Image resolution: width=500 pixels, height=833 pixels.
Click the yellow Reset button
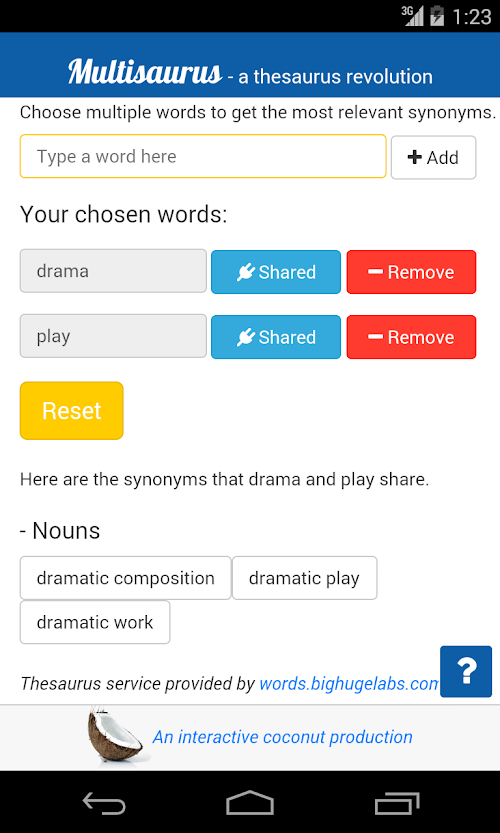click(x=72, y=411)
